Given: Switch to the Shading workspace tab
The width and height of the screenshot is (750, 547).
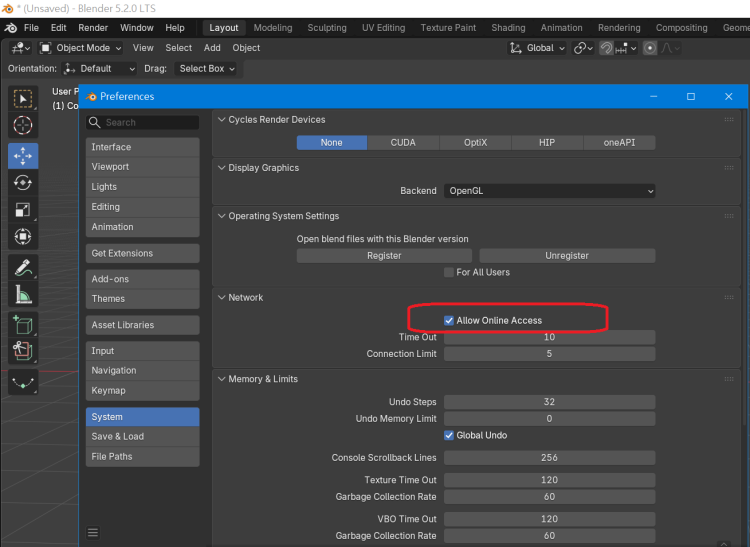Looking at the screenshot, I should coord(508,28).
